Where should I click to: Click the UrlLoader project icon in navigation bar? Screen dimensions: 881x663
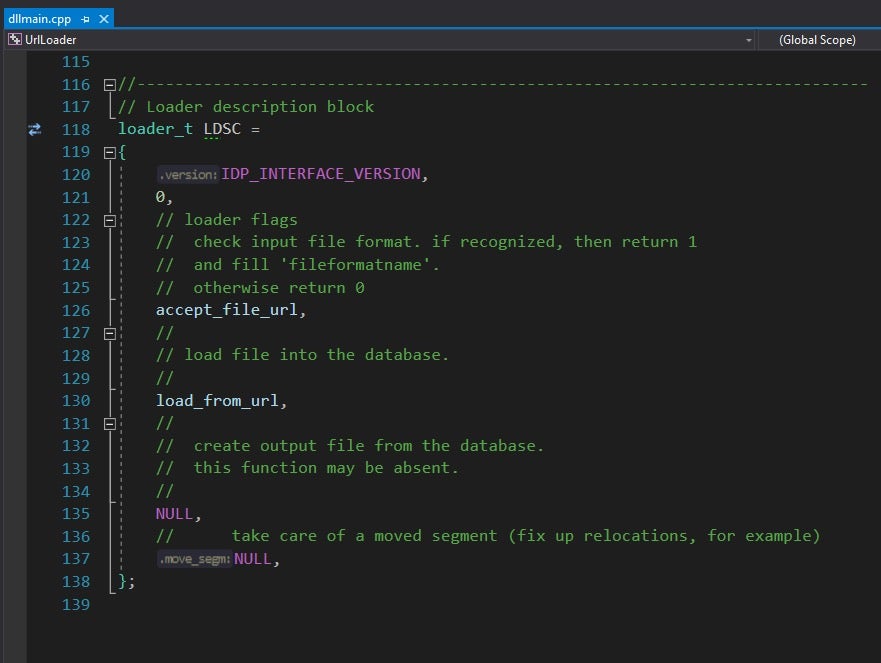(x=14, y=40)
